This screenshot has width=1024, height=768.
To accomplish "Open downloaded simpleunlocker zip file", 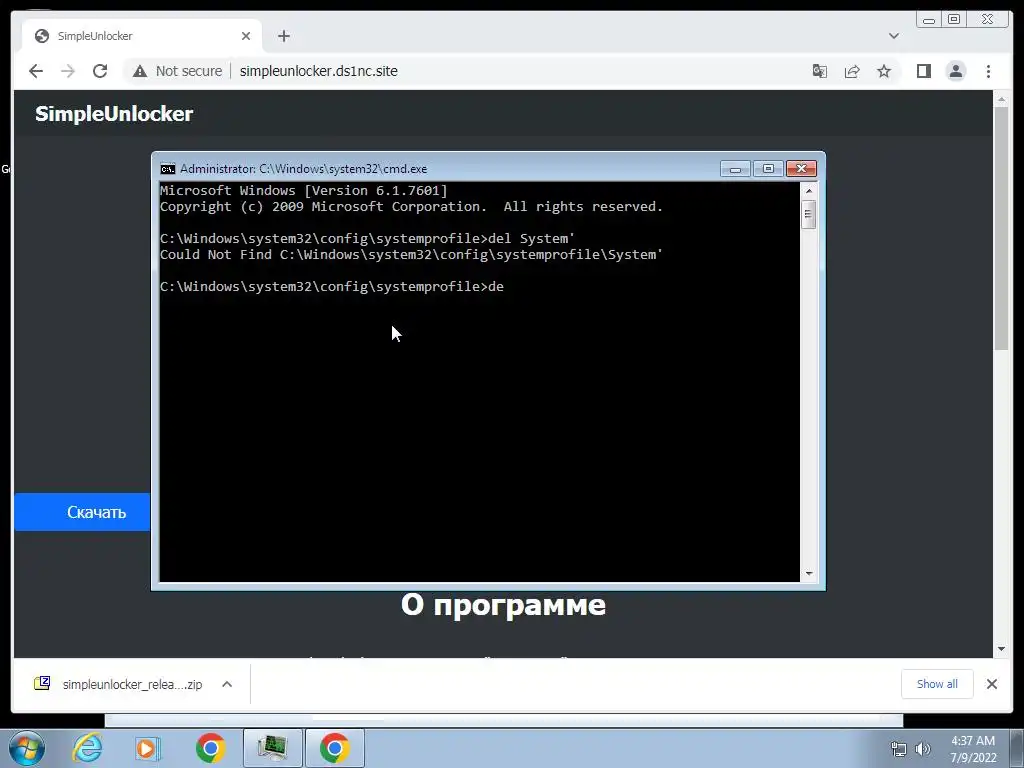I will point(119,684).
